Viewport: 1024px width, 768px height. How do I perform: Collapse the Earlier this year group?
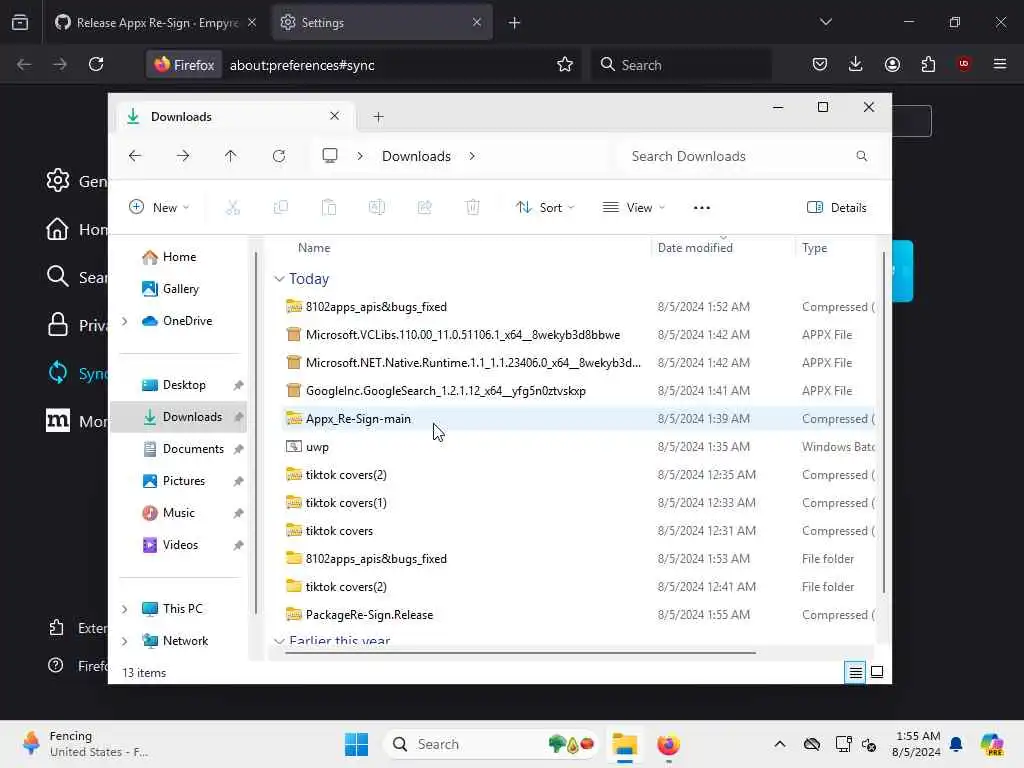[x=279, y=641]
